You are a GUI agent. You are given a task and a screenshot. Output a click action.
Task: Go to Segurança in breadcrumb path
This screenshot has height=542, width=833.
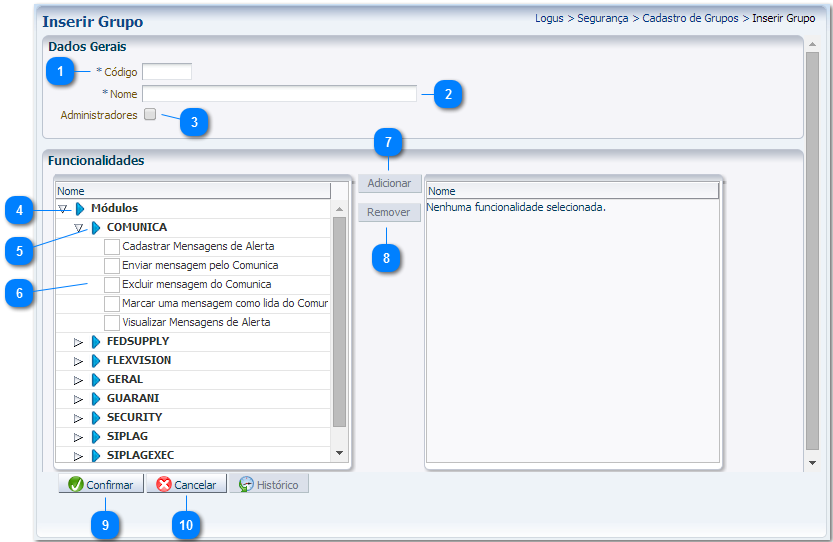[x=603, y=19]
